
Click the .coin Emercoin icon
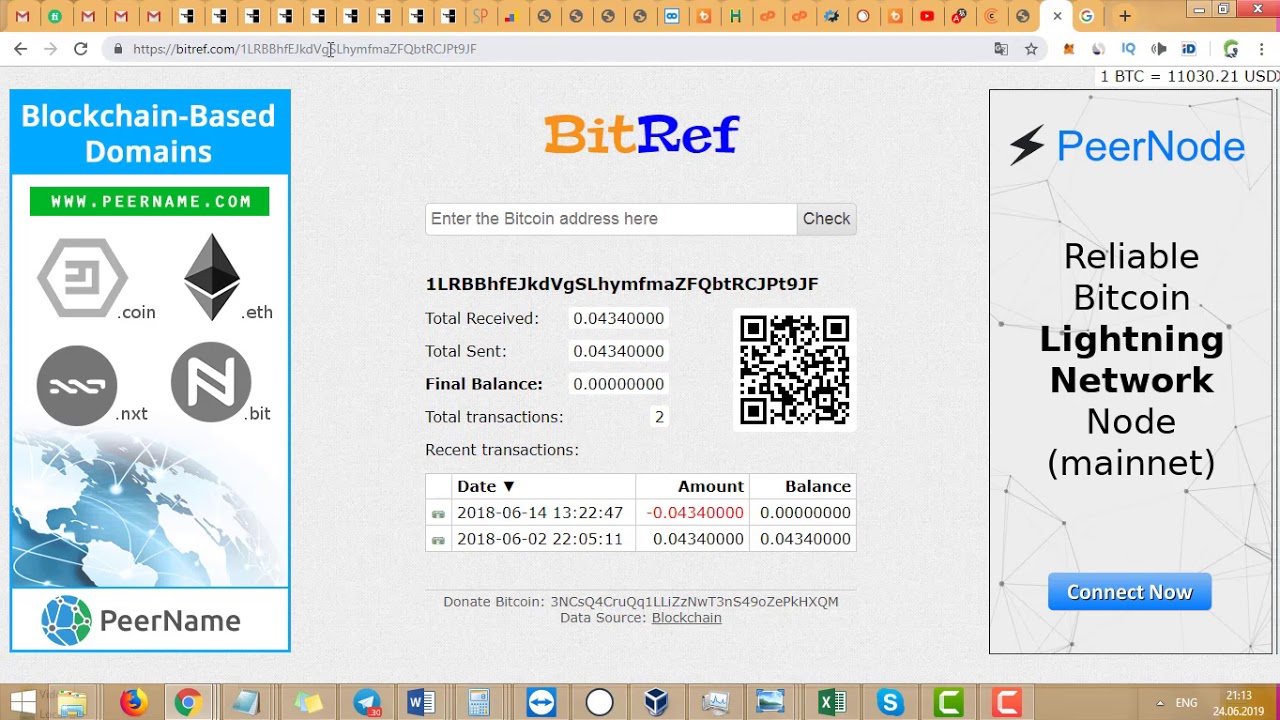pos(83,279)
